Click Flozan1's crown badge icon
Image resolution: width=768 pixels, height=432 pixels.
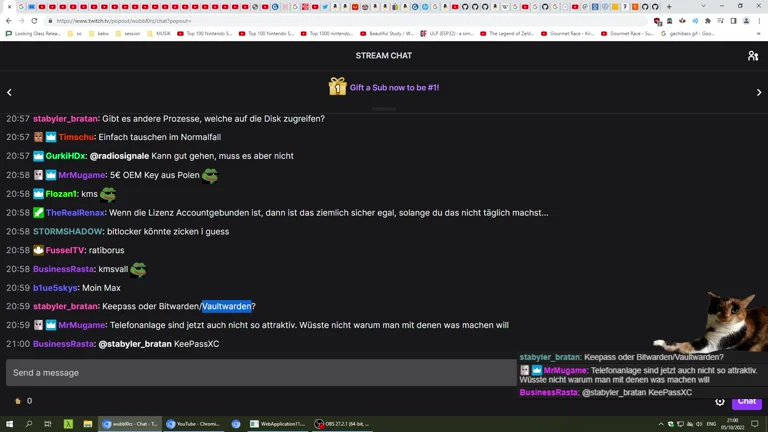38,194
